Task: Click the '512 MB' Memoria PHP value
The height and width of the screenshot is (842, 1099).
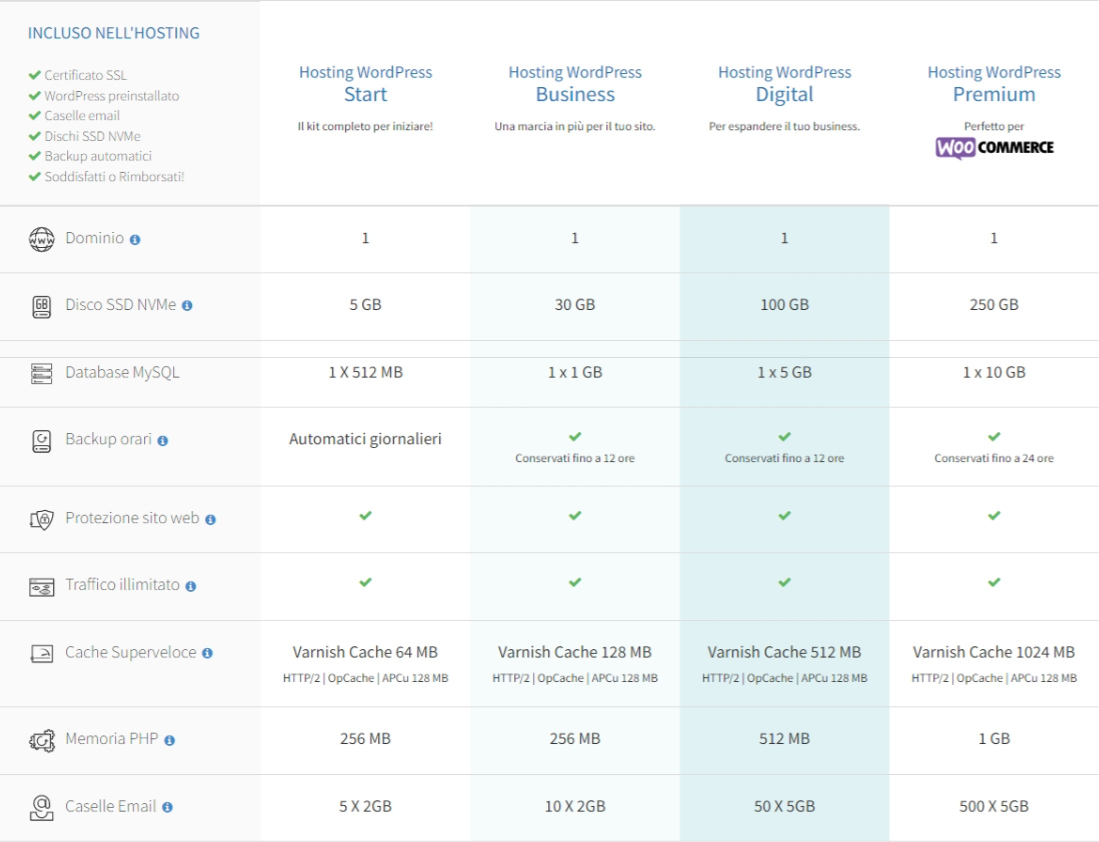Action: (x=784, y=739)
